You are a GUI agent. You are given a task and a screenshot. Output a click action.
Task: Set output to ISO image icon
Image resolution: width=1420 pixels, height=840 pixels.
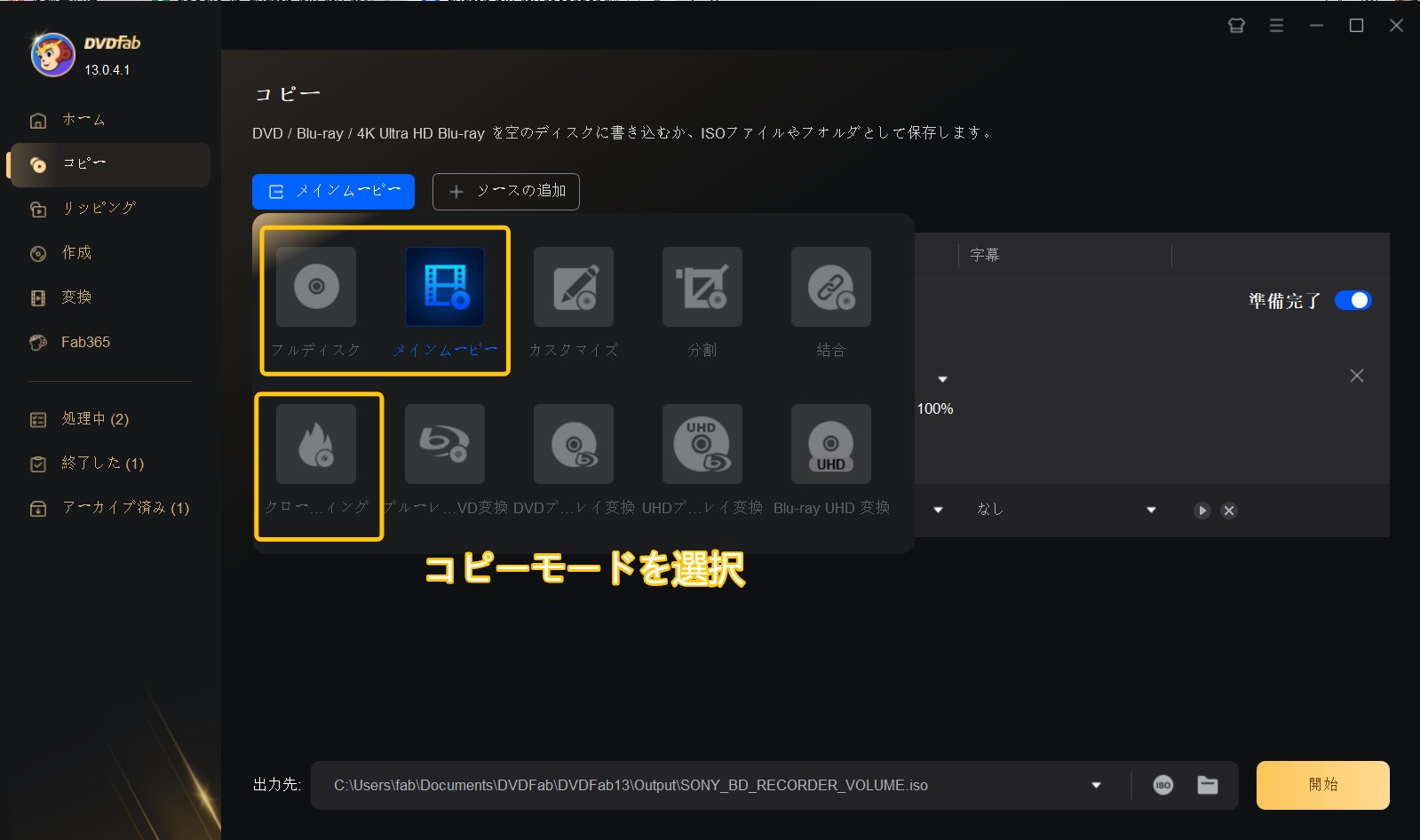click(x=1163, y=785)
